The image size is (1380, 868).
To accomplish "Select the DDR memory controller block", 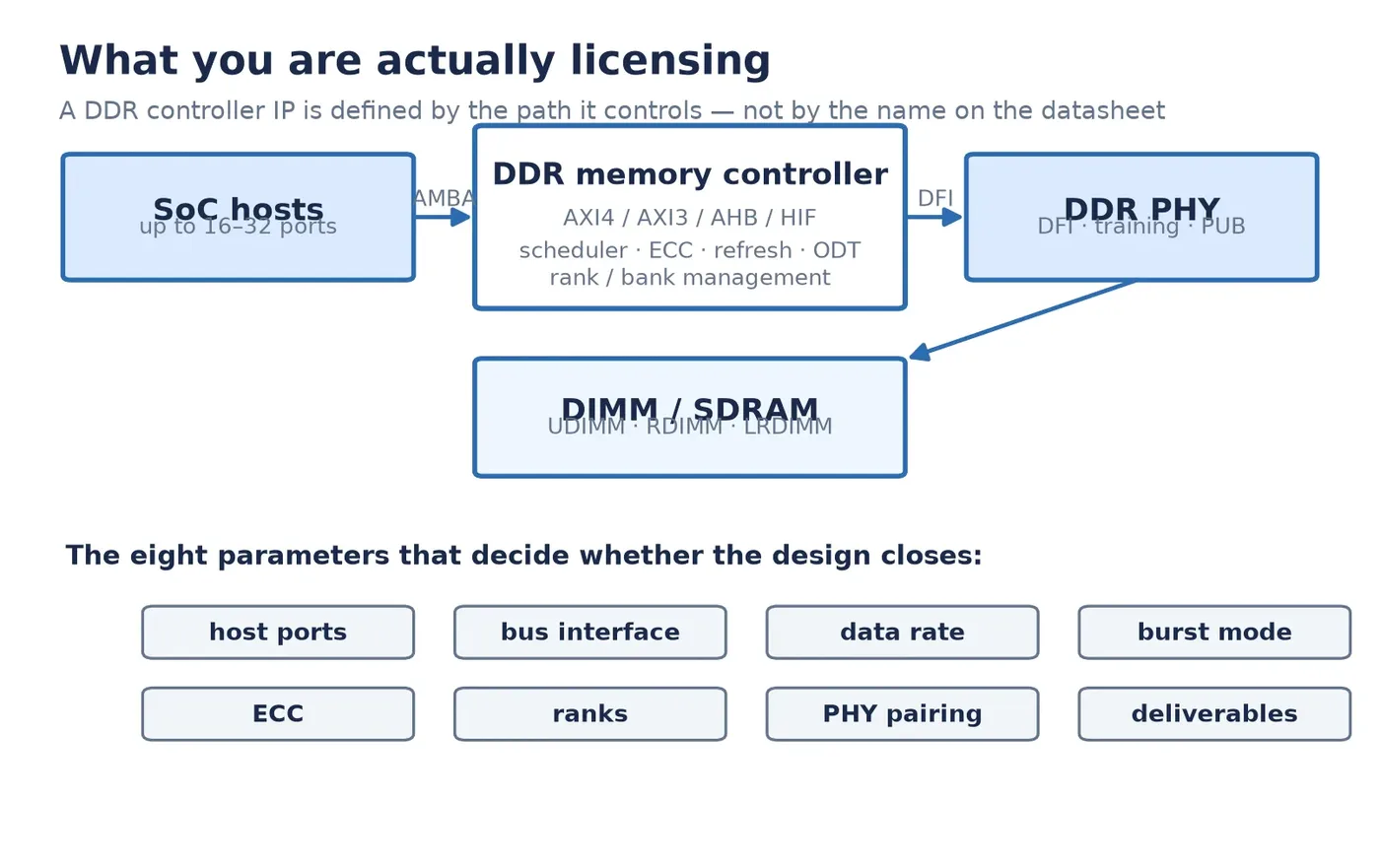I will click(690, 217).
